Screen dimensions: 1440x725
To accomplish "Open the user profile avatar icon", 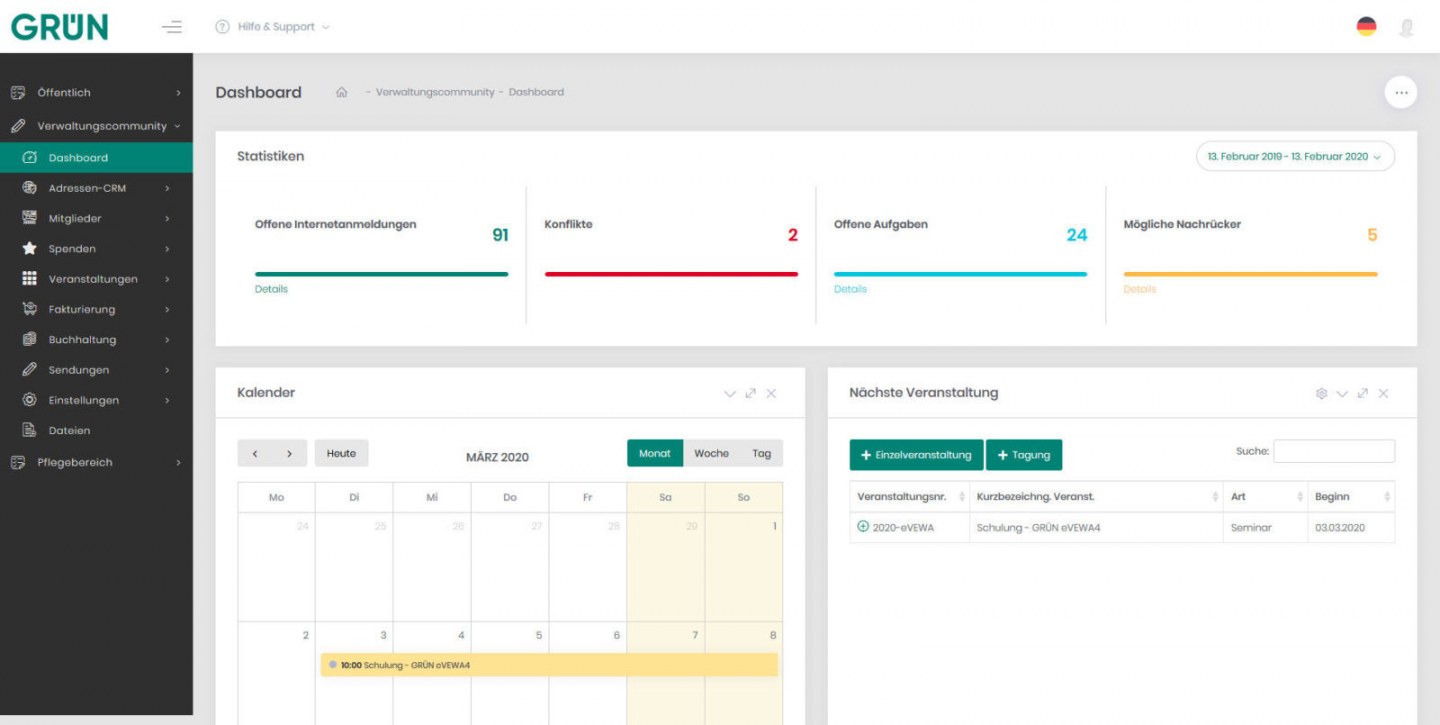I will tap(1407, 28).
